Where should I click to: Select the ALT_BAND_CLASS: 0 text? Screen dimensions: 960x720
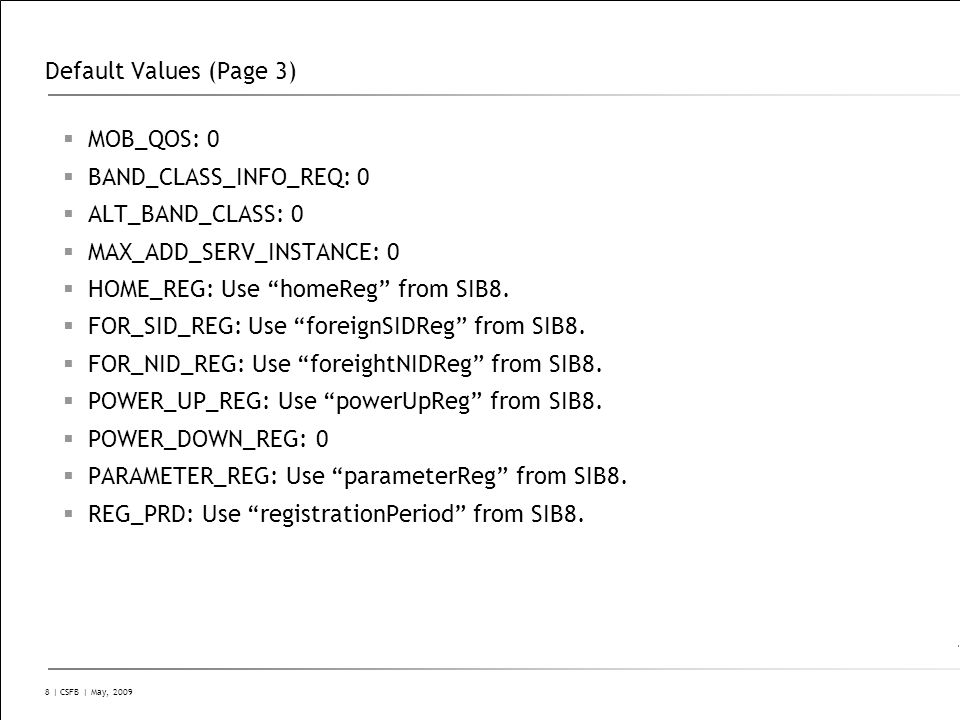195,214
